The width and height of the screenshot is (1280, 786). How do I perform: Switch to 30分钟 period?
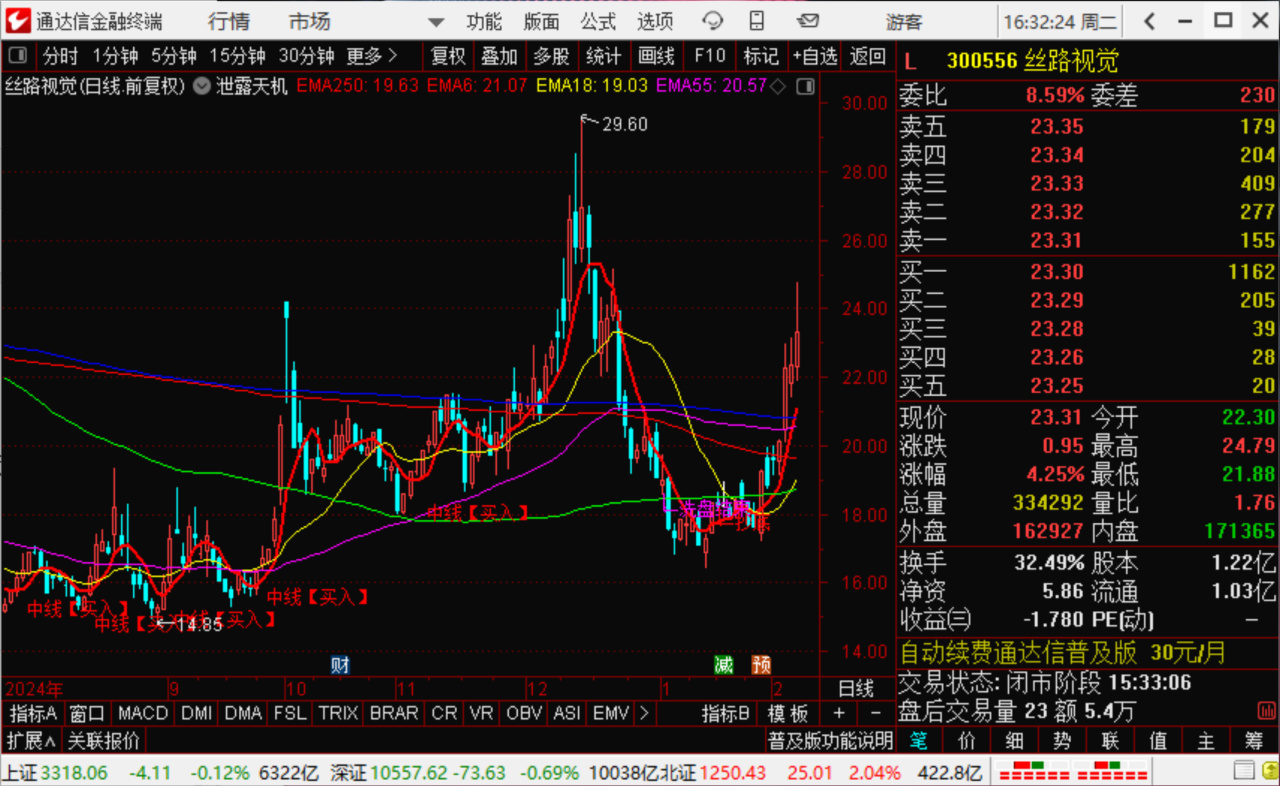tap(306, 56)
